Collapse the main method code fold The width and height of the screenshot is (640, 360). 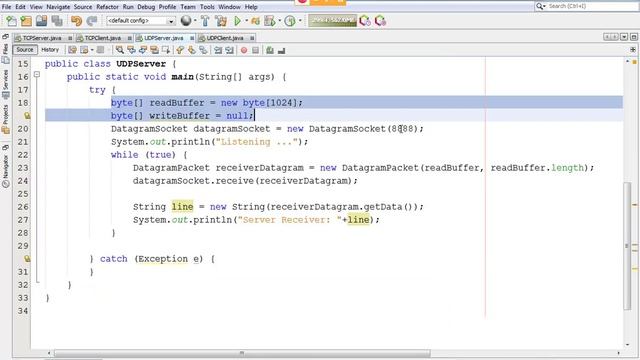[x=37, y=75]
